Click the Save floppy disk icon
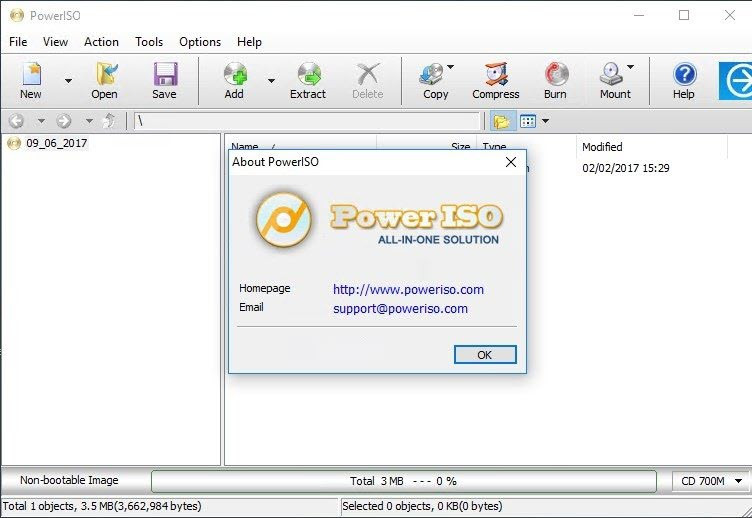The image size is (752, 518). click(165, 74)
